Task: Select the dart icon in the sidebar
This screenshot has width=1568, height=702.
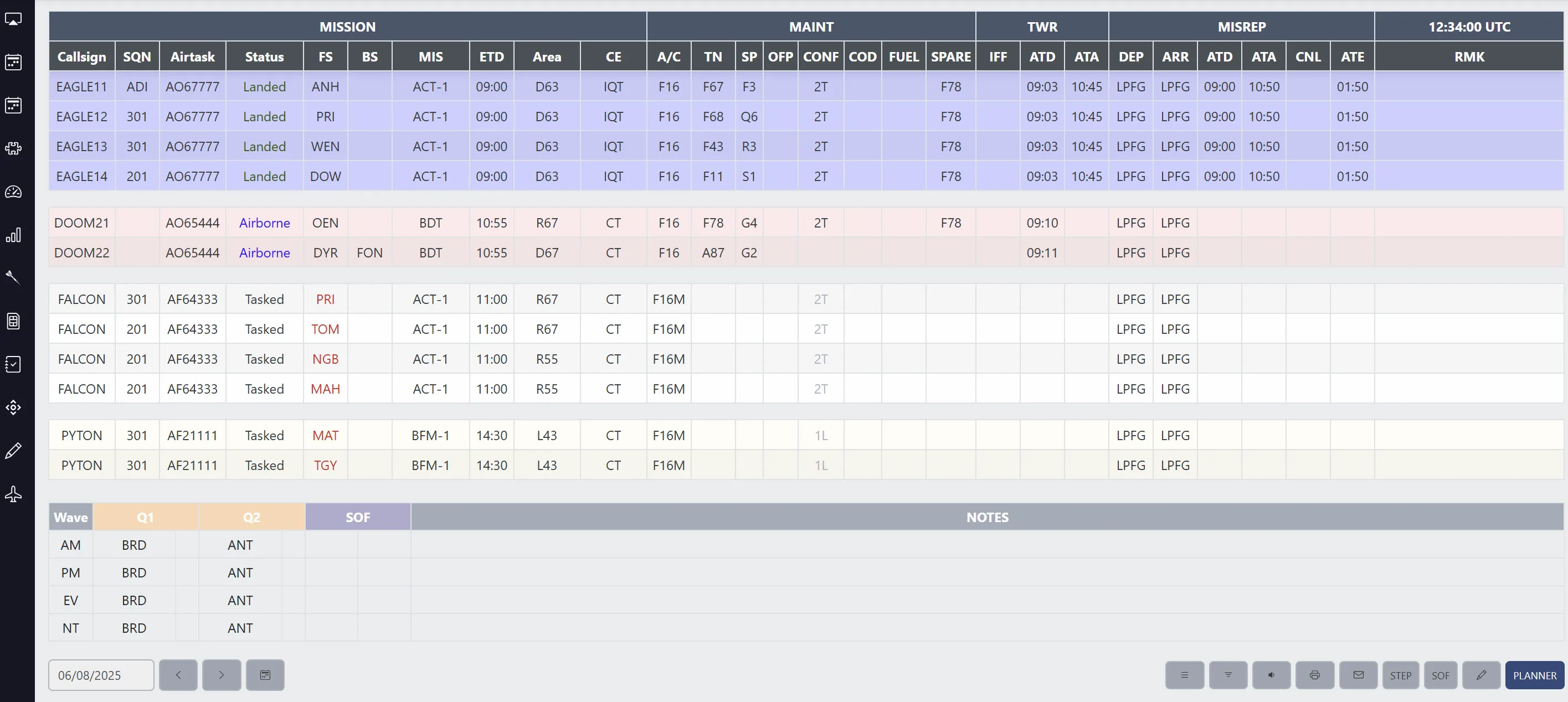Action: click(x=13, y=277)
